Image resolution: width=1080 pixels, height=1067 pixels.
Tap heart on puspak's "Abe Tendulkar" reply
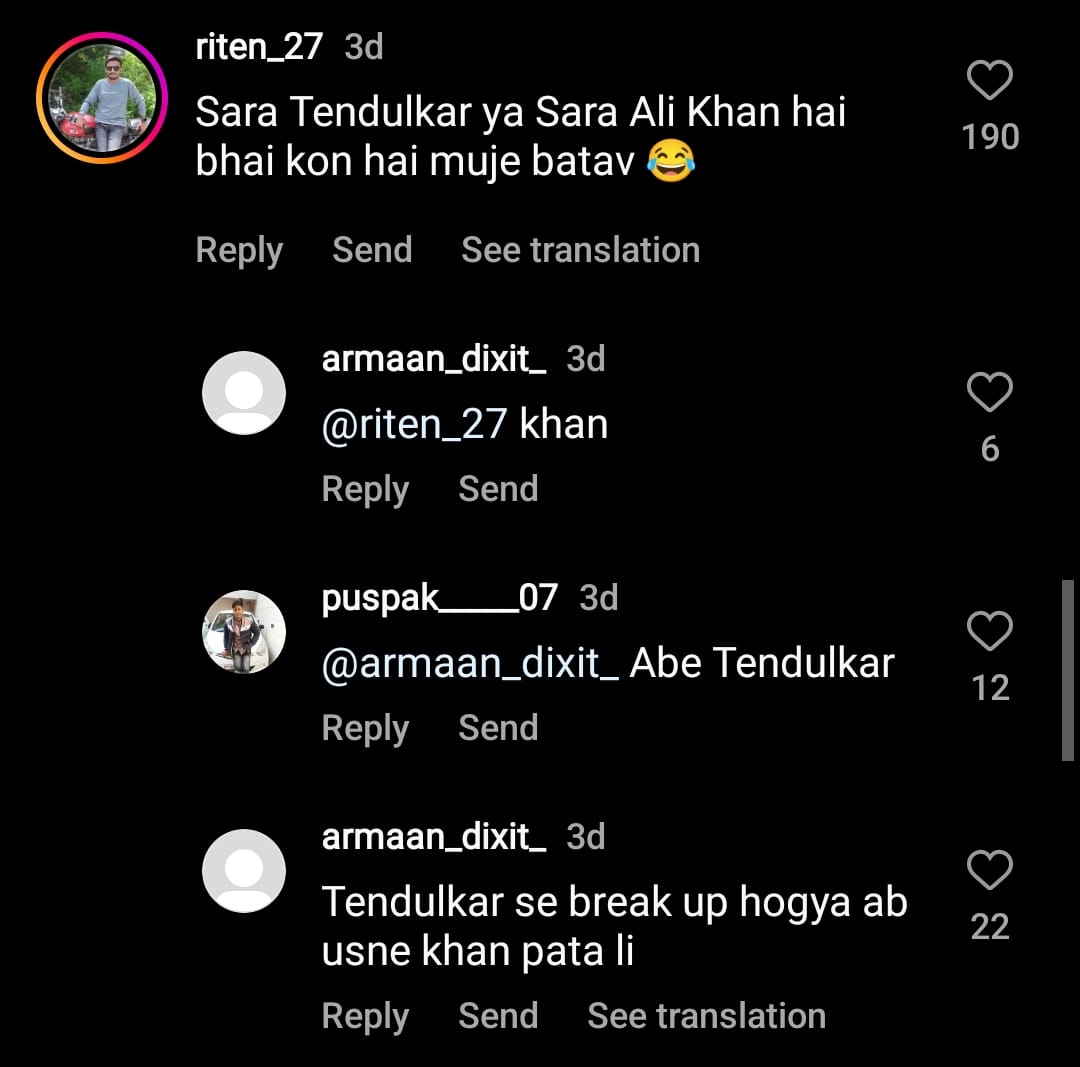coord(990,631)
